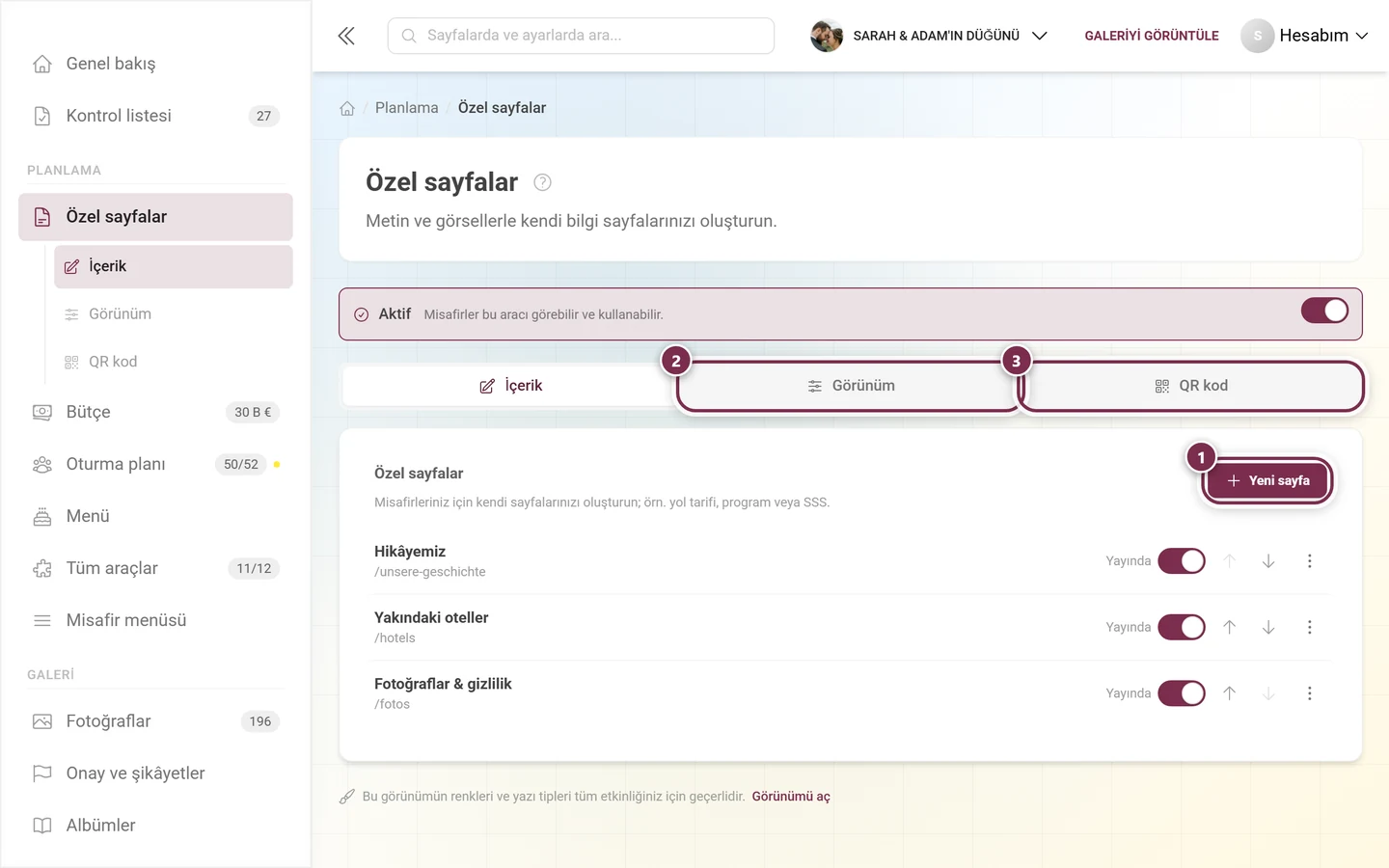
Task: Follow the Görünümü aç link
Action: click(791, 797)
